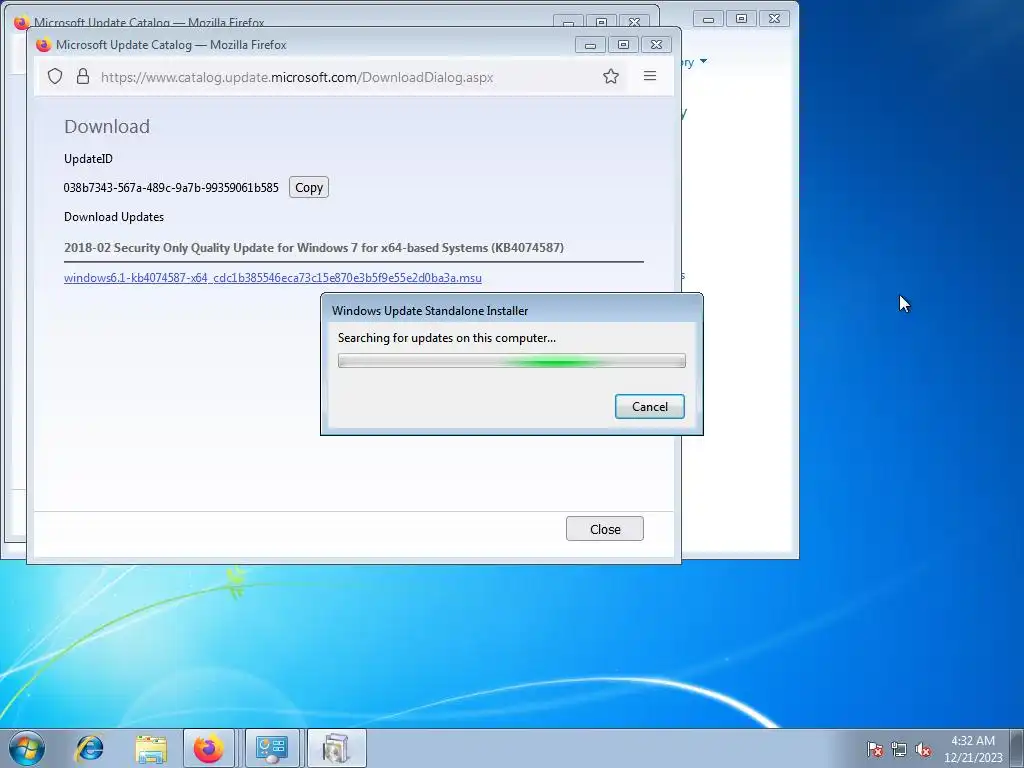
Task: Click the shield tracking protection icon
Action: (55, 76)
